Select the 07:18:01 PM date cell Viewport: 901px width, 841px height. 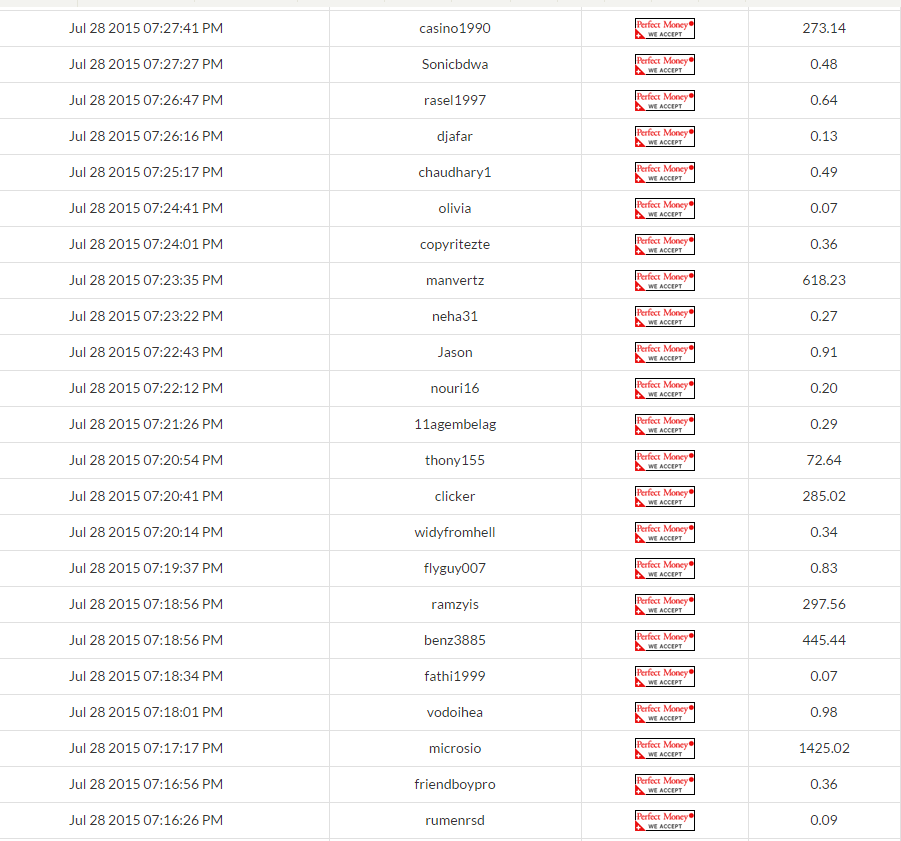pyautogui.click(x=146, y=712)
